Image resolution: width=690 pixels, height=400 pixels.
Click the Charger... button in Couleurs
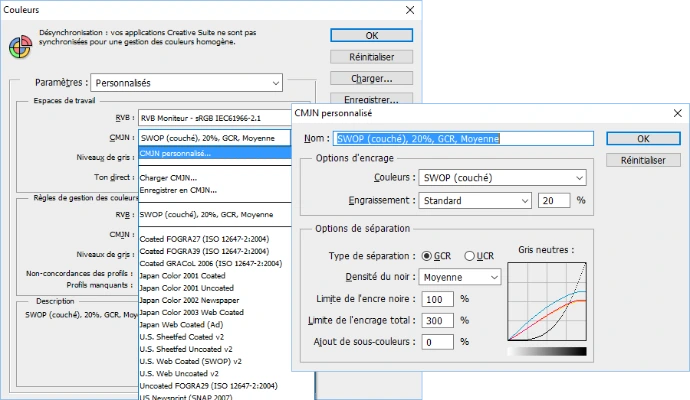point(371,78)
